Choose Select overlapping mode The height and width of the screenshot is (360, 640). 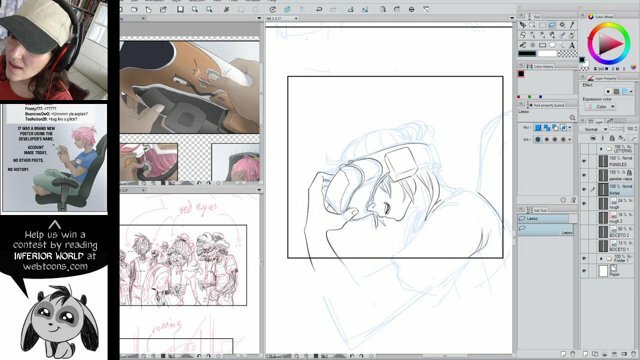[x=563, y=128]
